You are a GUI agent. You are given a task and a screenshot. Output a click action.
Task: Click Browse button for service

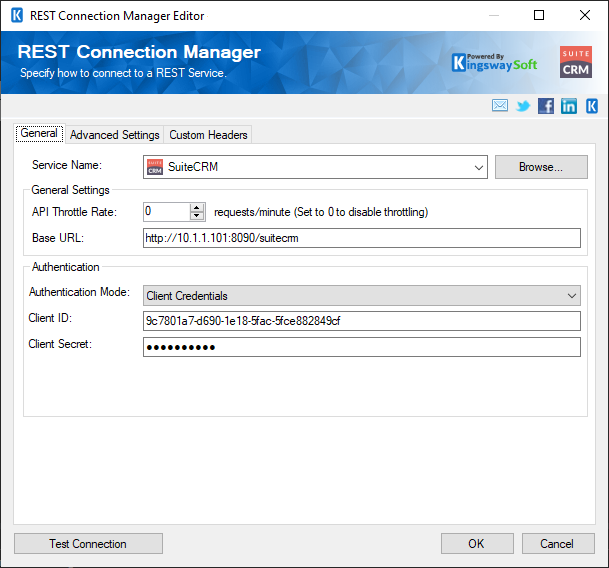(x=541, y=167)
